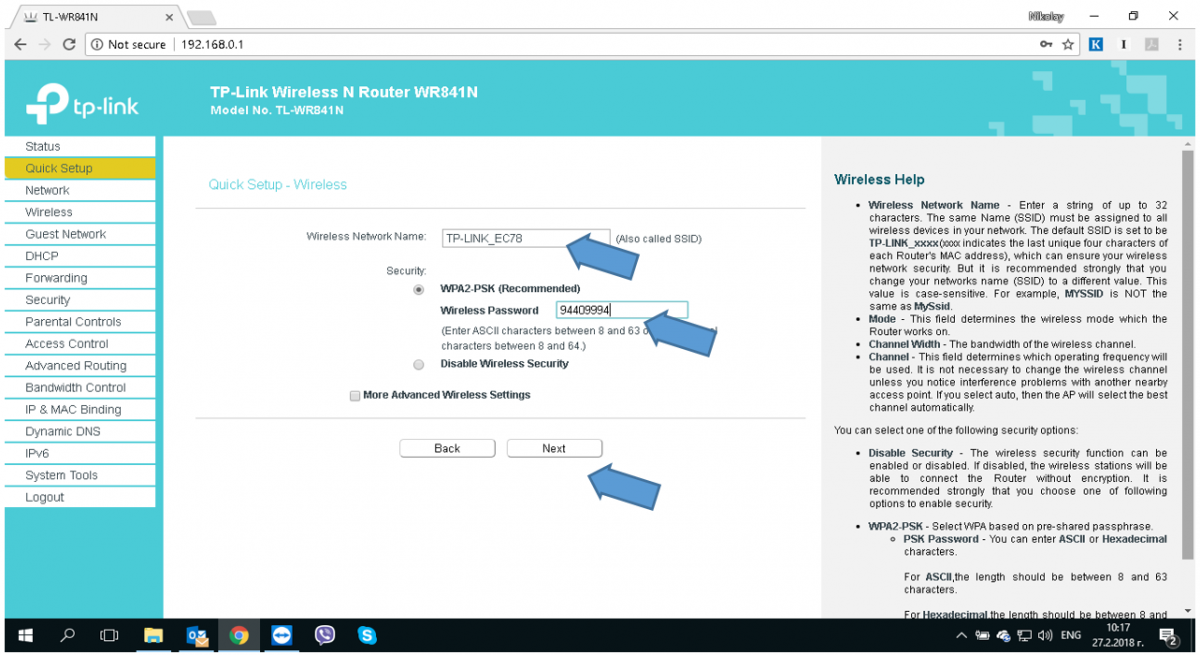
Task: Open the Guest Network menu item
Action: point(80,234)
